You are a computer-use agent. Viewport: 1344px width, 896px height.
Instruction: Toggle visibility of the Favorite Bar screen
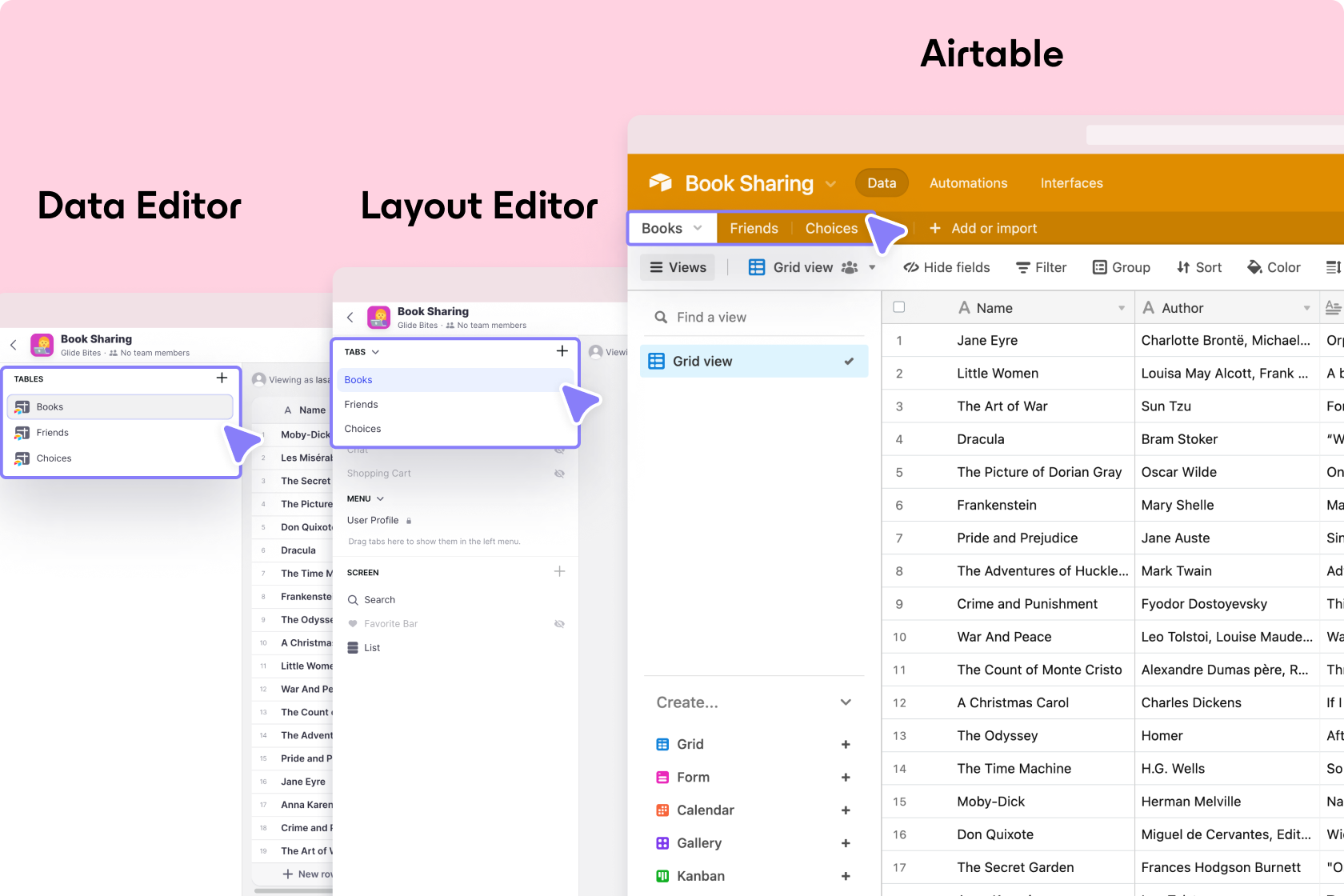[x=559, y=624]
